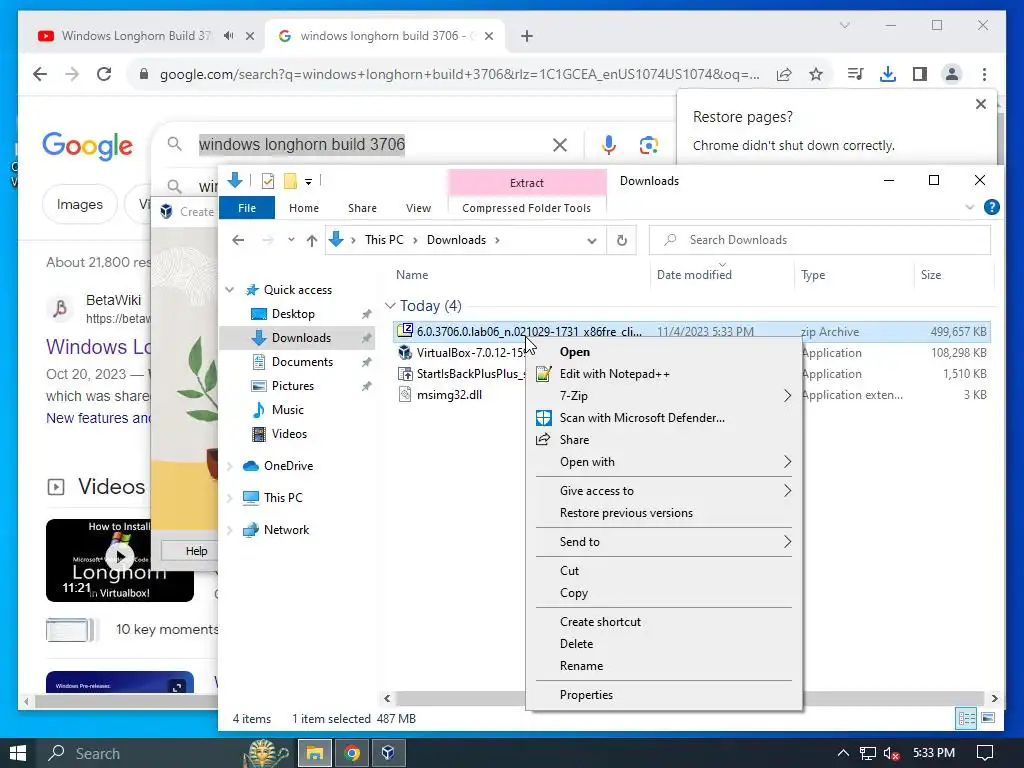The height and width of the screenshot is (768, 1024).
Task: Mute the YouTube tab audio
Action: [x=228, y=35]
